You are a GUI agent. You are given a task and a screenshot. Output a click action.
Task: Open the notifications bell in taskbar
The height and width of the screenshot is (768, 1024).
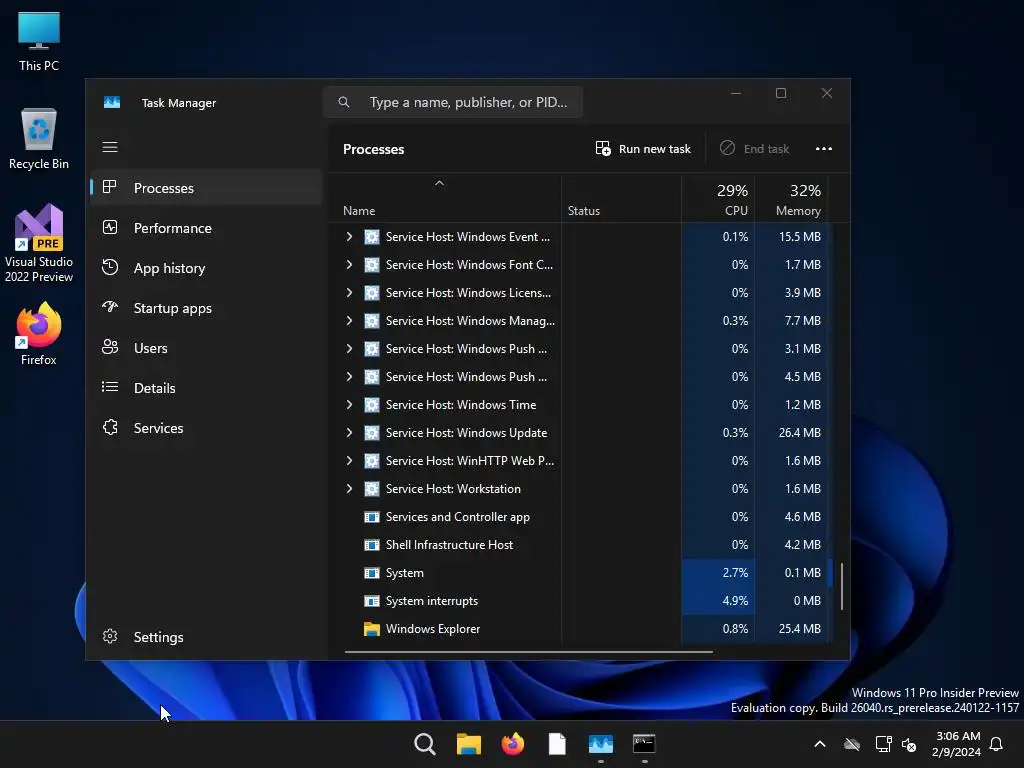pyautogui.click(x=997, y=744)
